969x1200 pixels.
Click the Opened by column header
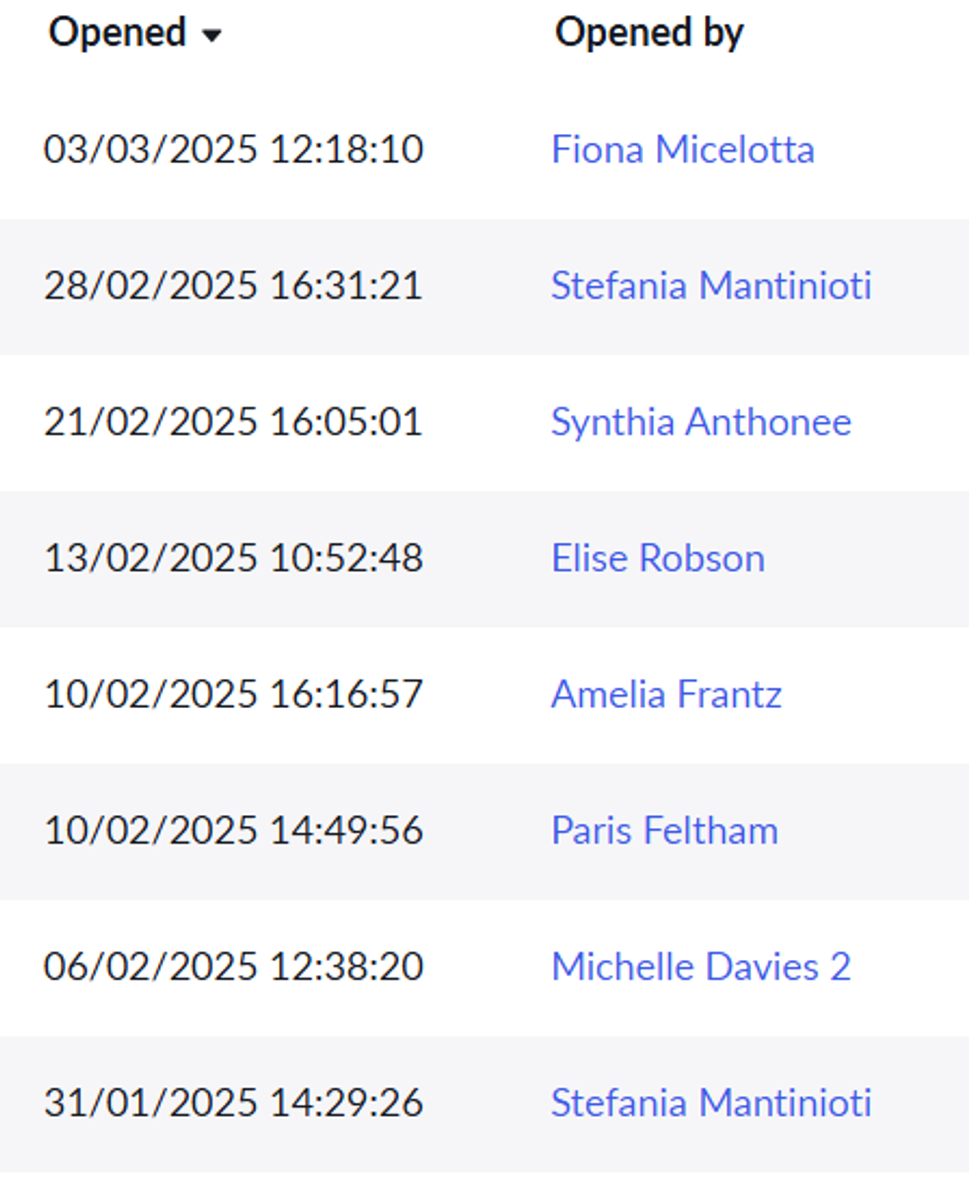pyautogui.click(x=649, y=33)
